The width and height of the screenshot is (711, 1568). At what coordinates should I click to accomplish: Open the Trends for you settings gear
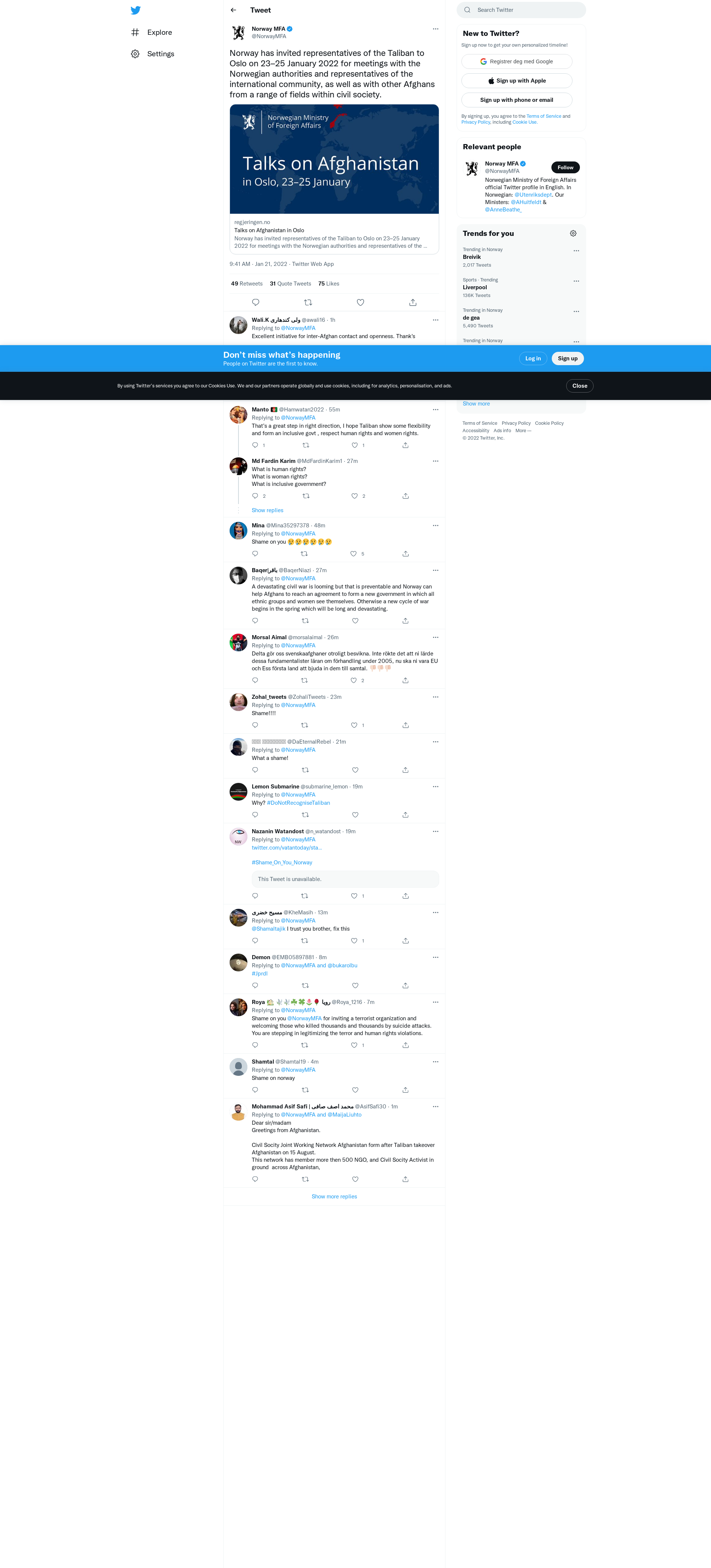point(573,234)
